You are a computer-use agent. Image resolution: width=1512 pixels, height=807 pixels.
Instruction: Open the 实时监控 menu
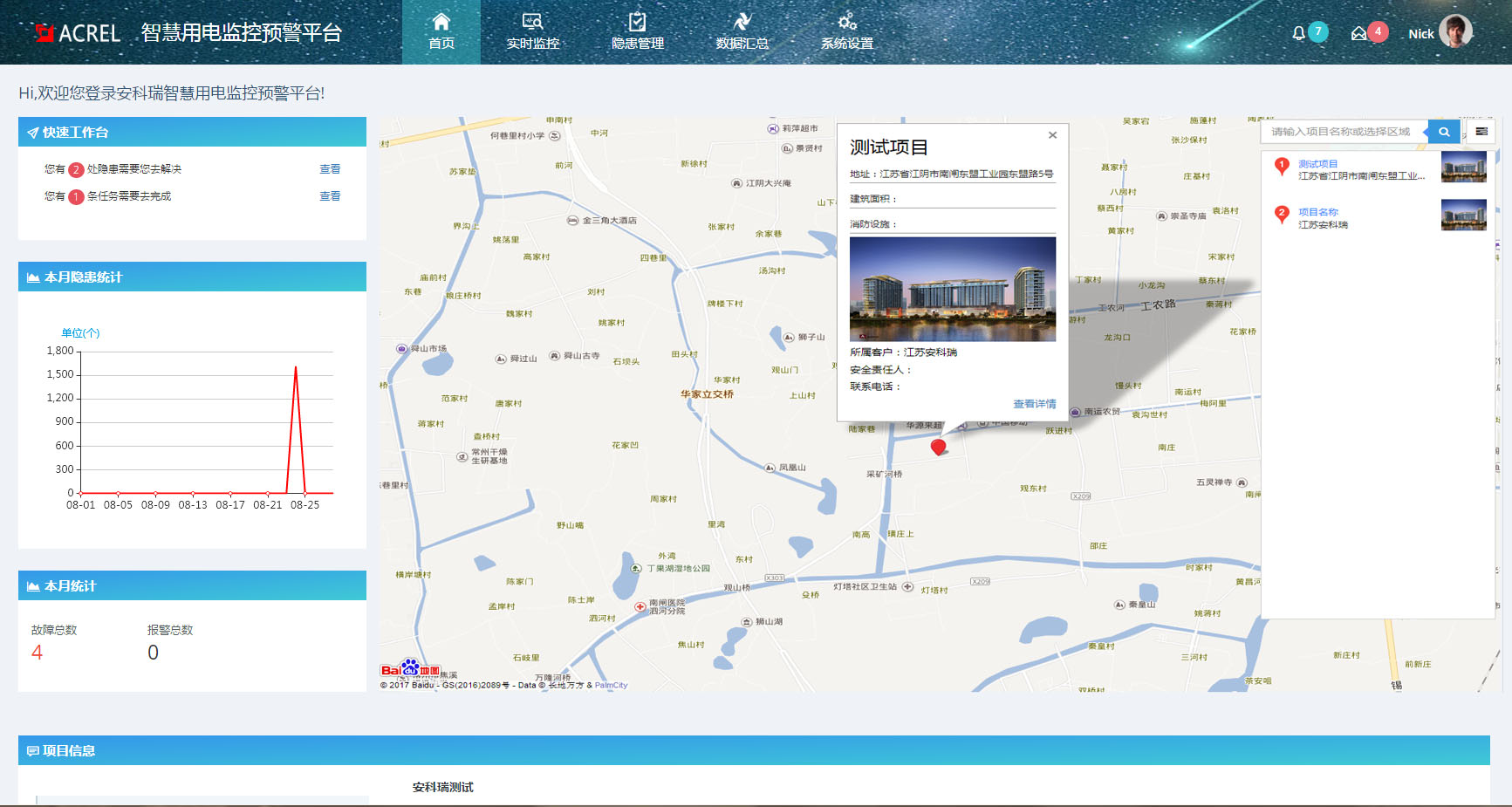(532, 32)
